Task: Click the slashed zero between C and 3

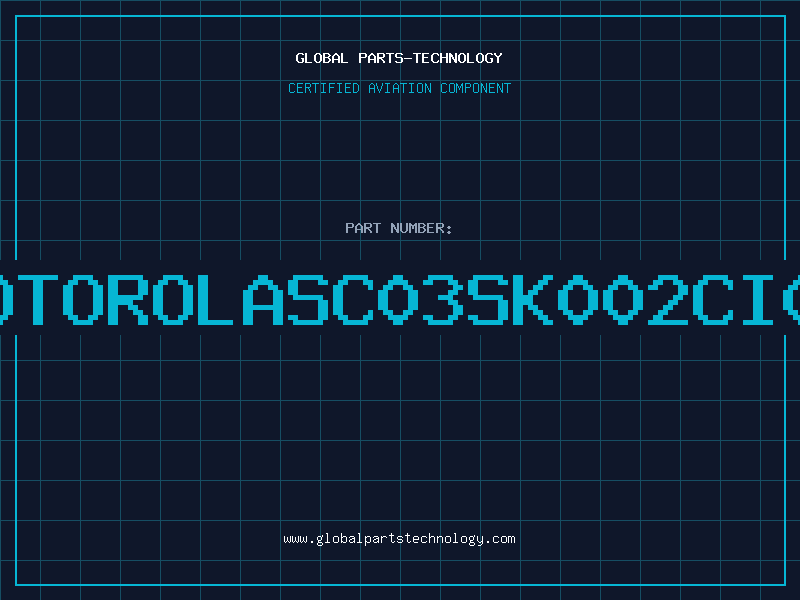Action: click(x=398, y=299)
